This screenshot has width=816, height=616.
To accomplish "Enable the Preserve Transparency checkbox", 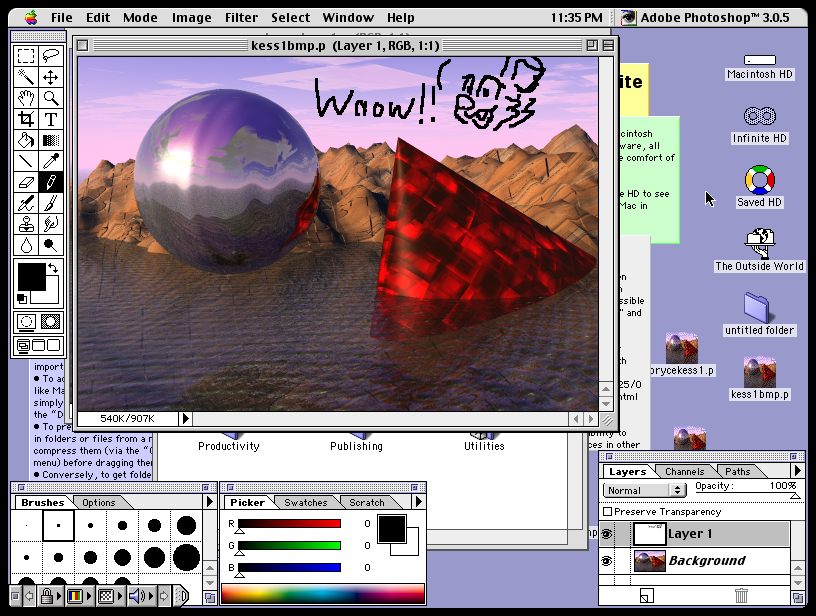I will pyautogui.click(x=608, y=512).
